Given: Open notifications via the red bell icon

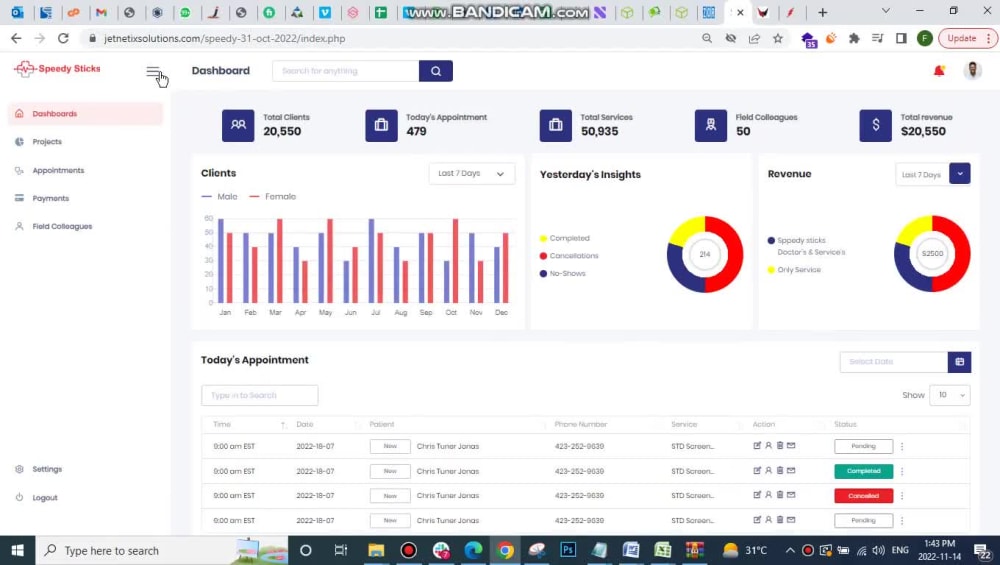Looking at the screenshot, I should point(939,71).
